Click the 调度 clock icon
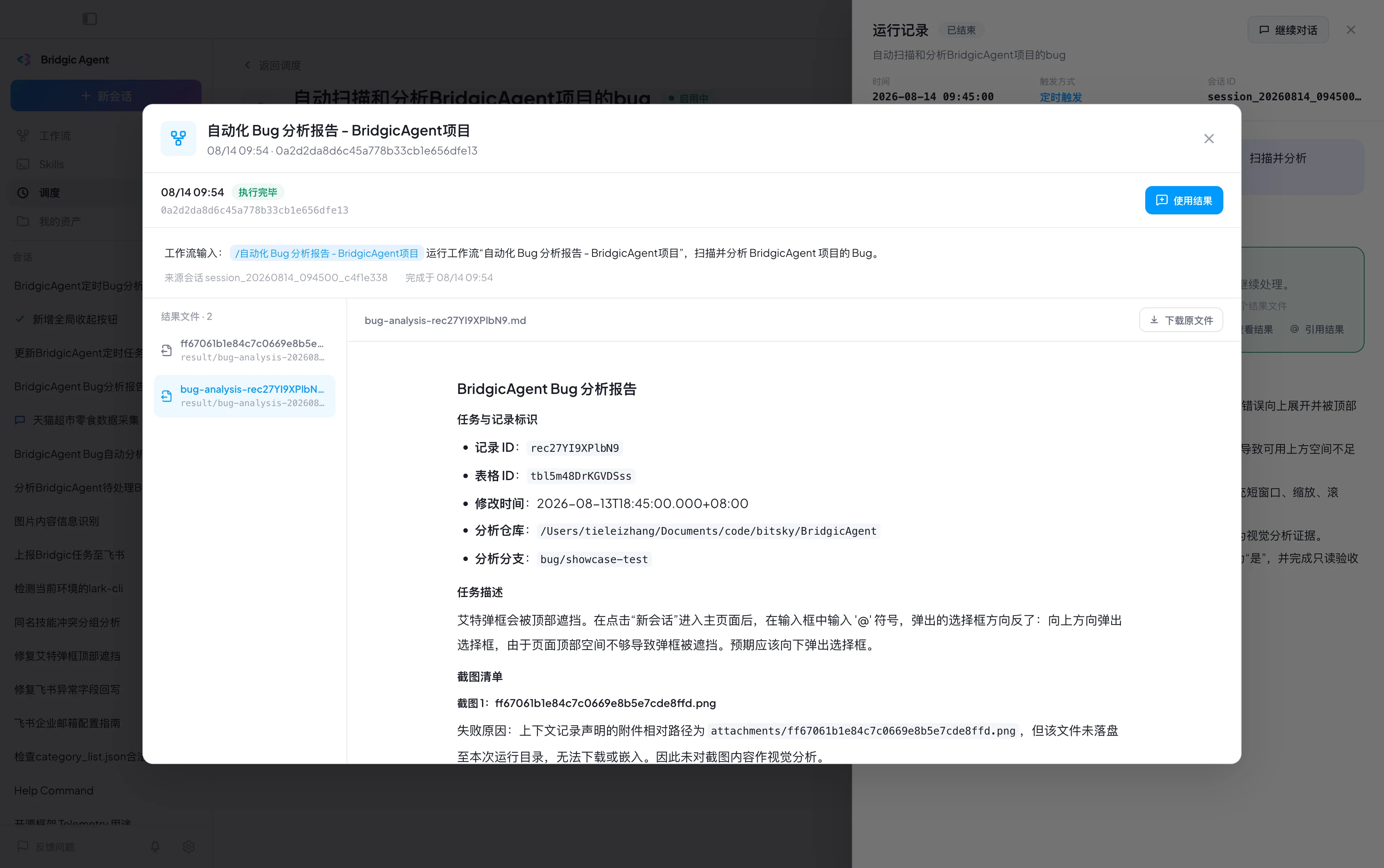The height and width of the screenshot is (868, 1384). coord(23,193)
